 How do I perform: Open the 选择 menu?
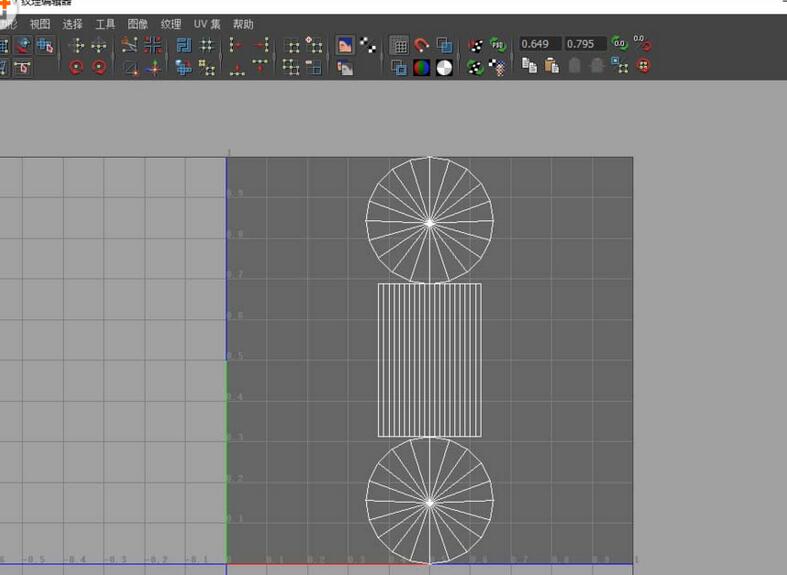(x=73, y=24)
